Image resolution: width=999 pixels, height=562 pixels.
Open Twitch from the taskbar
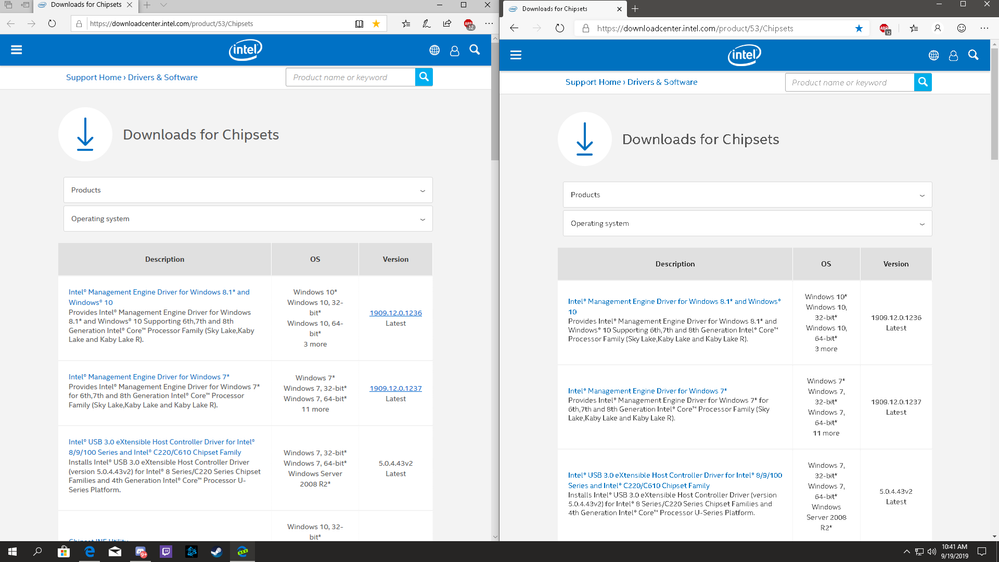166,552
